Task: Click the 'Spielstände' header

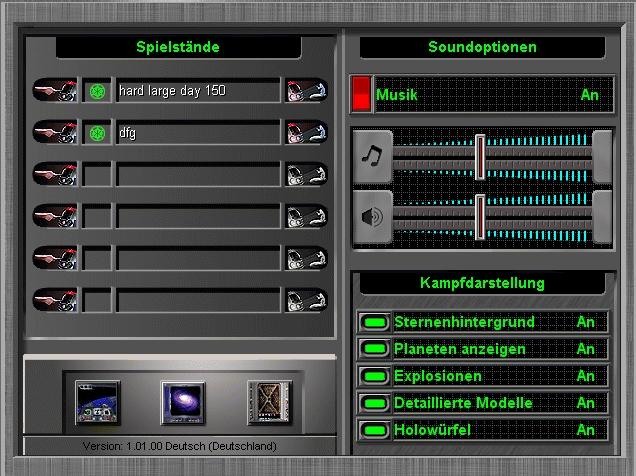Action: pos(178,47)
